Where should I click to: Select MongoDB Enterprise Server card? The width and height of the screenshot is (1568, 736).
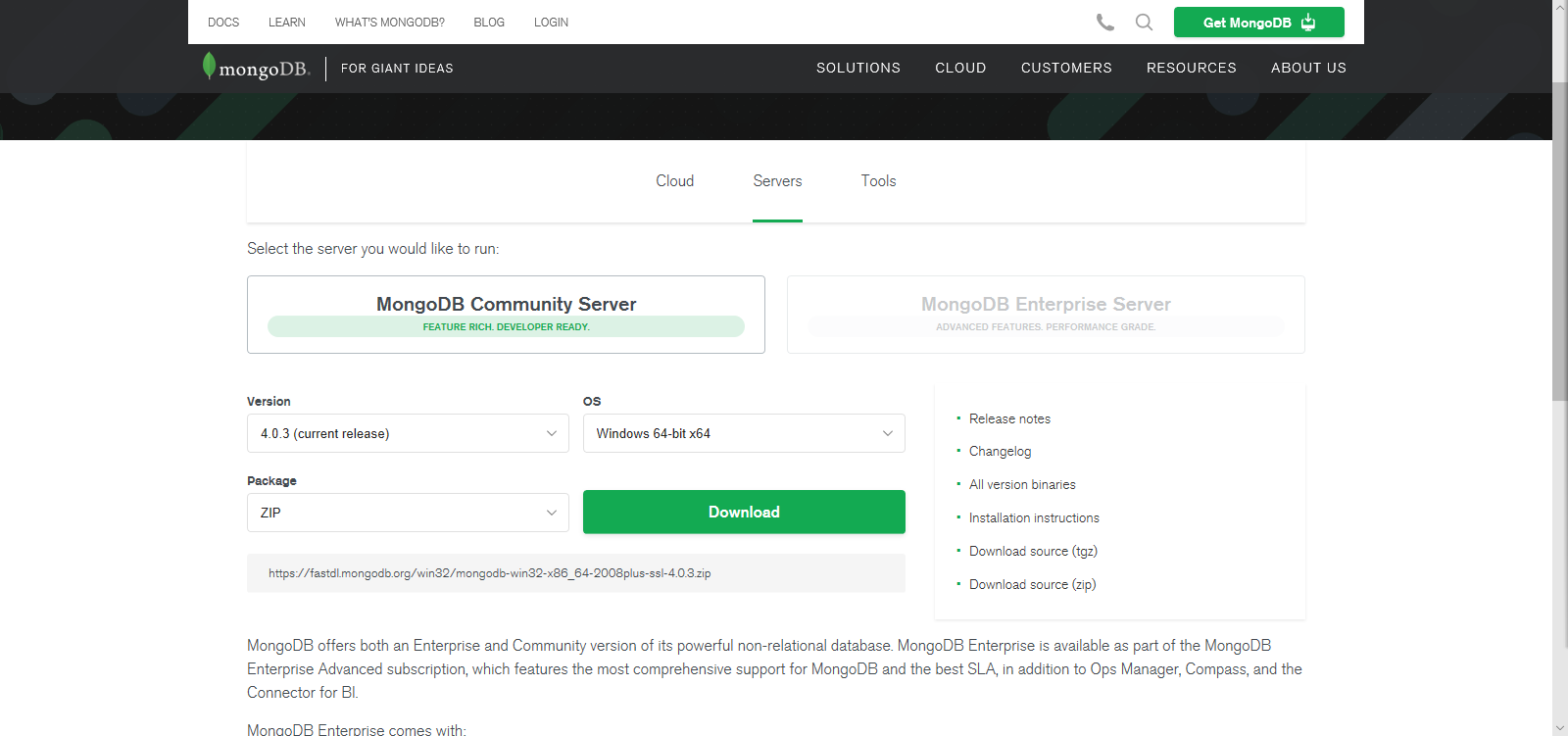pos(1046,315)
